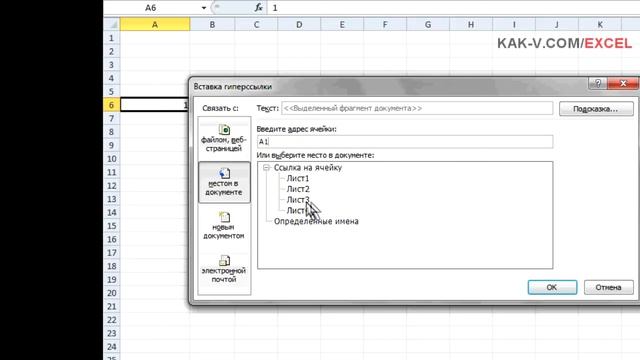This screenshot has width=640, height=360.
Task: Select column K header
Action: (x=600, y=24)
